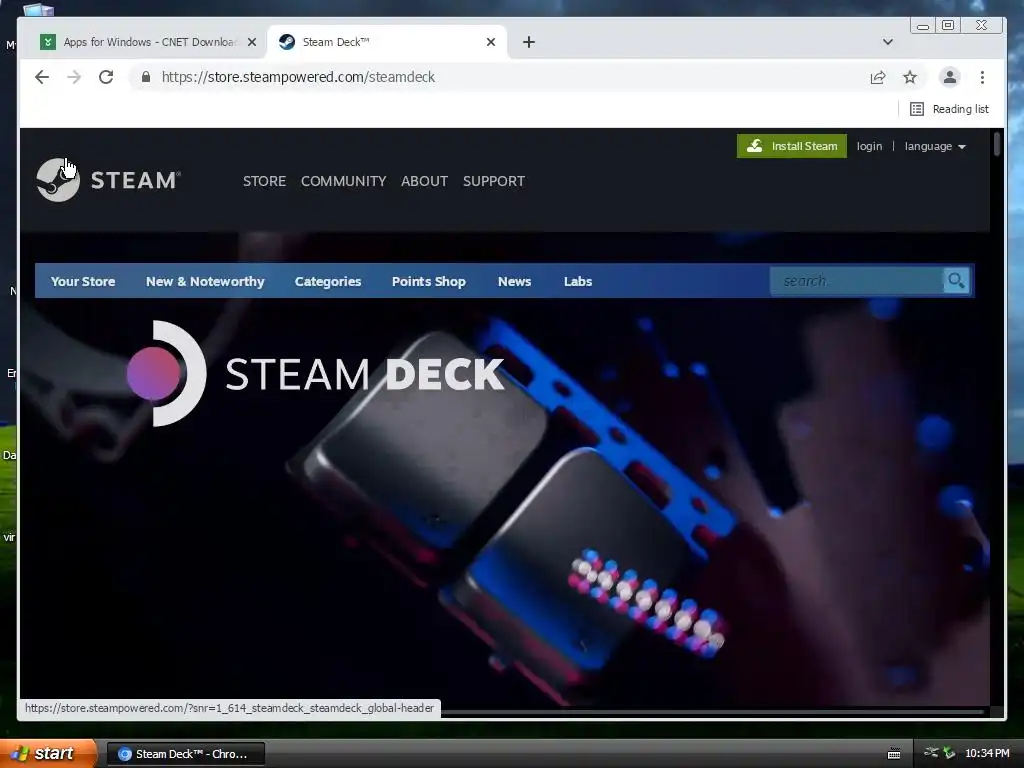The width and height of the screenshot is (1024, 768).
Task: Click the taskbar clock showing 10:34 PM
Action: tap(987, 754)
